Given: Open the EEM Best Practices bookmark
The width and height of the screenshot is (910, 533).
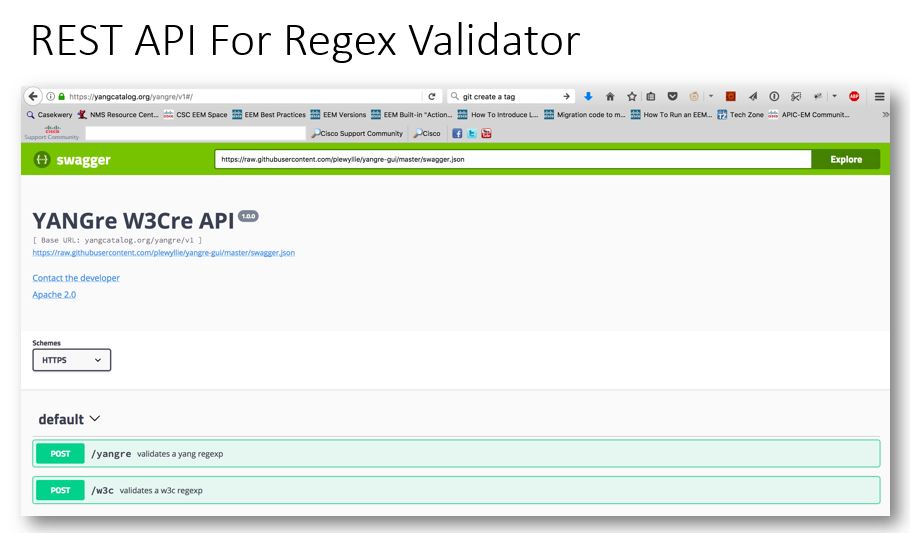Looking at the screenshot, I should tap(269, 115).
